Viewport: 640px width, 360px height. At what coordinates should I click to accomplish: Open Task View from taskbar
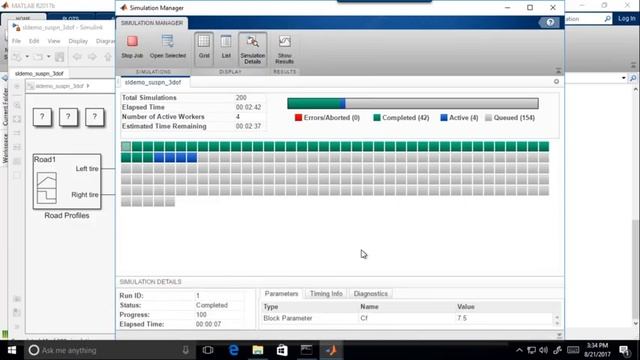pyautogui.click(x=208, y=350)
